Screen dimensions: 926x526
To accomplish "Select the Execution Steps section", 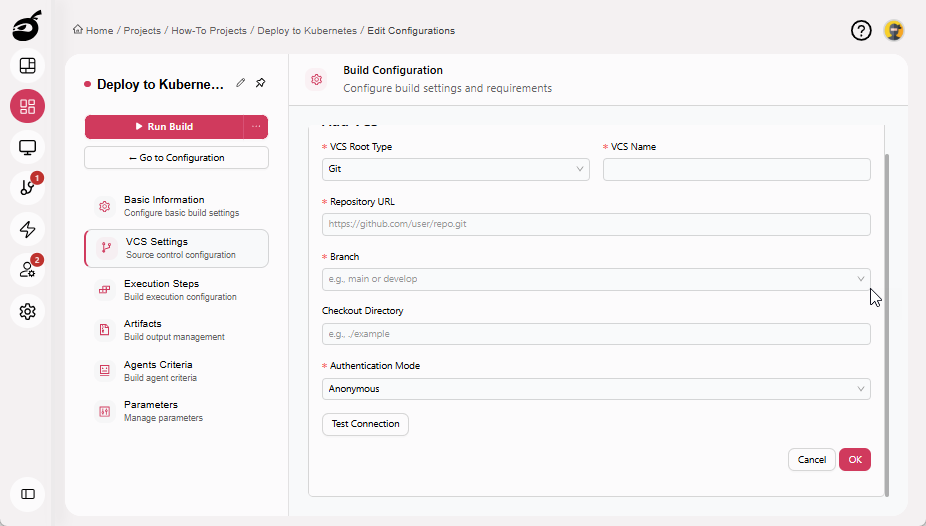I will tap(177, 290).
